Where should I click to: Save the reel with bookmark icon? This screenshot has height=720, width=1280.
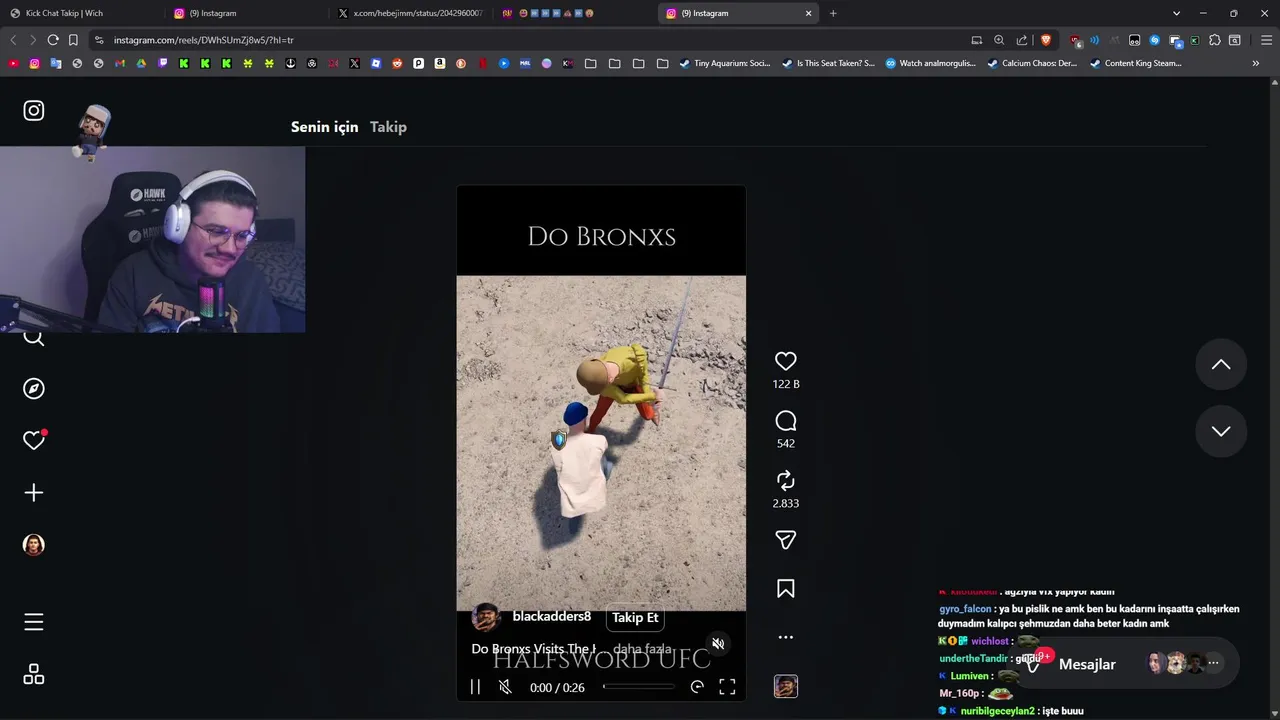[x=786, y=589]
